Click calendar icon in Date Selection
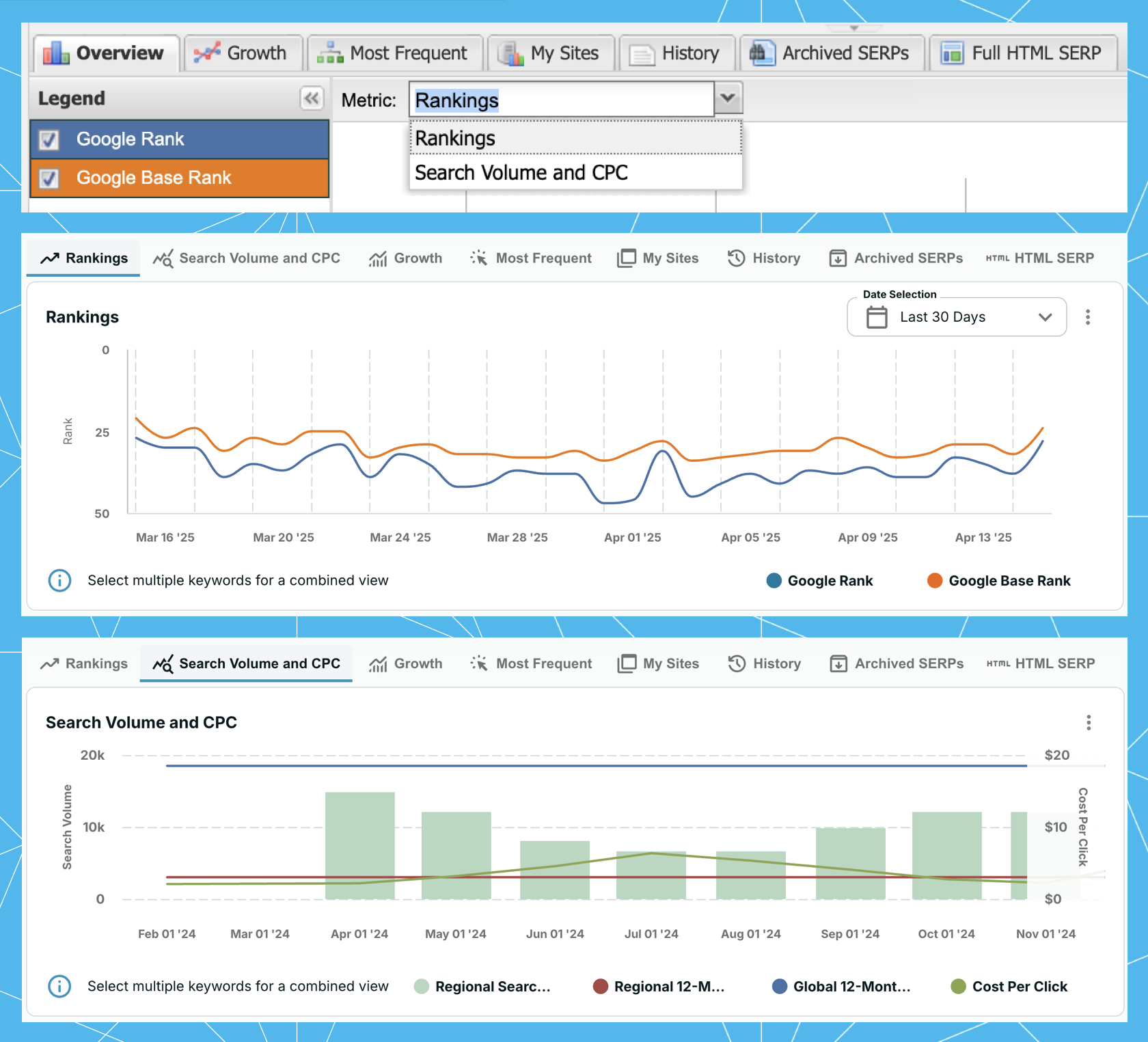This screenshot has height=1042, width=1148. coord(877,317)
